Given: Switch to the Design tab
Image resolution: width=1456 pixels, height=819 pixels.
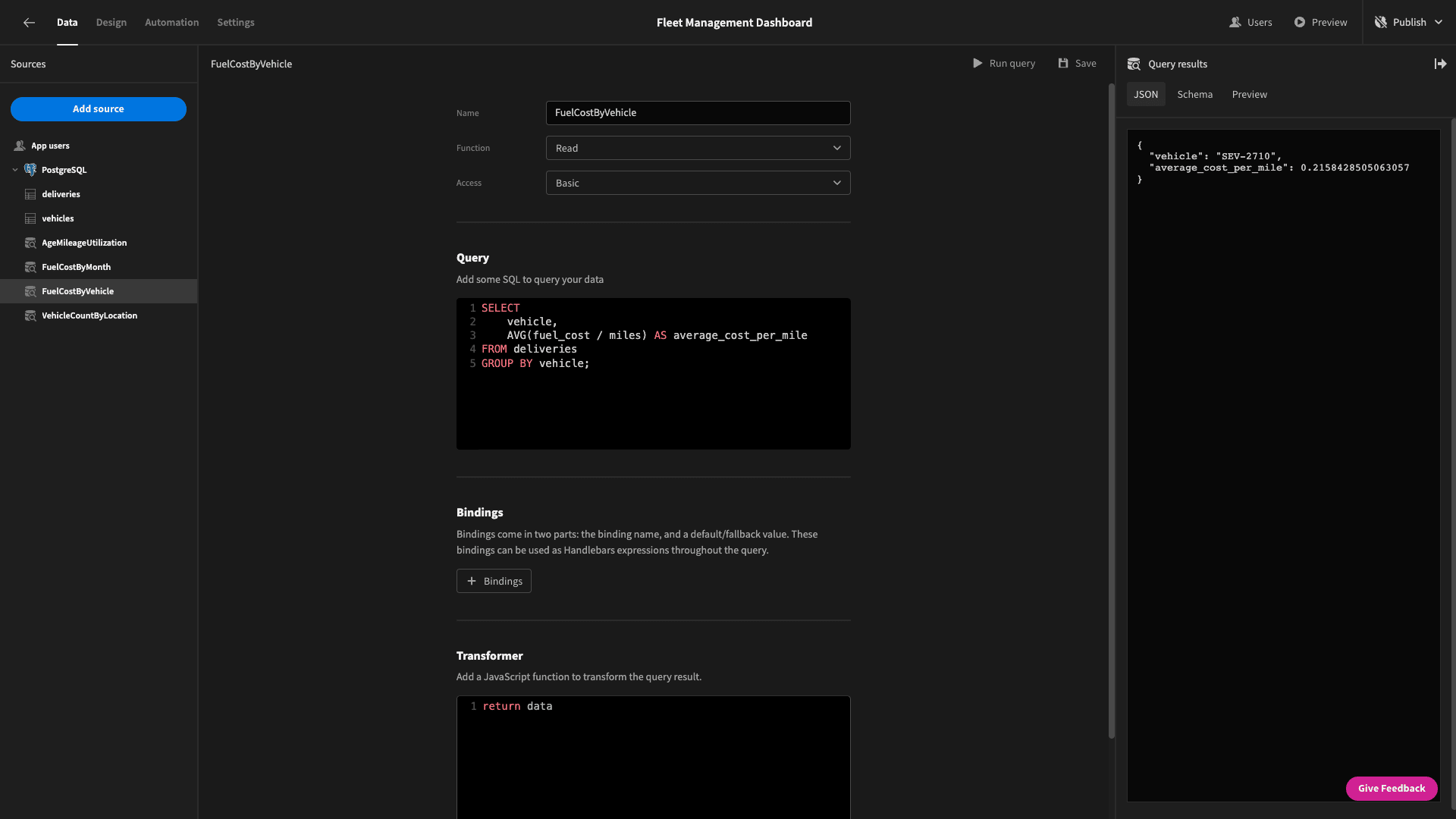Looking at the screenshot, I should pyautogui.click(x=111, y=23).
